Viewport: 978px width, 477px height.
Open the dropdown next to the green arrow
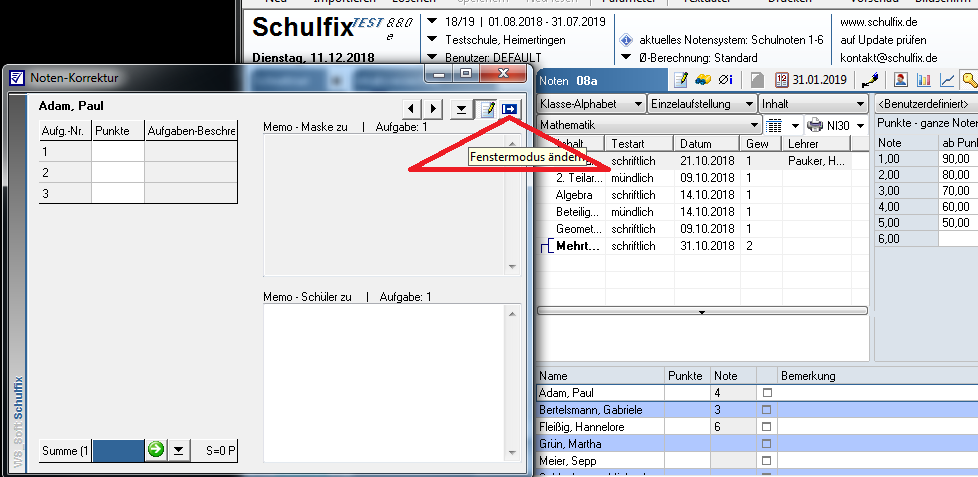(x=178, y=450)
